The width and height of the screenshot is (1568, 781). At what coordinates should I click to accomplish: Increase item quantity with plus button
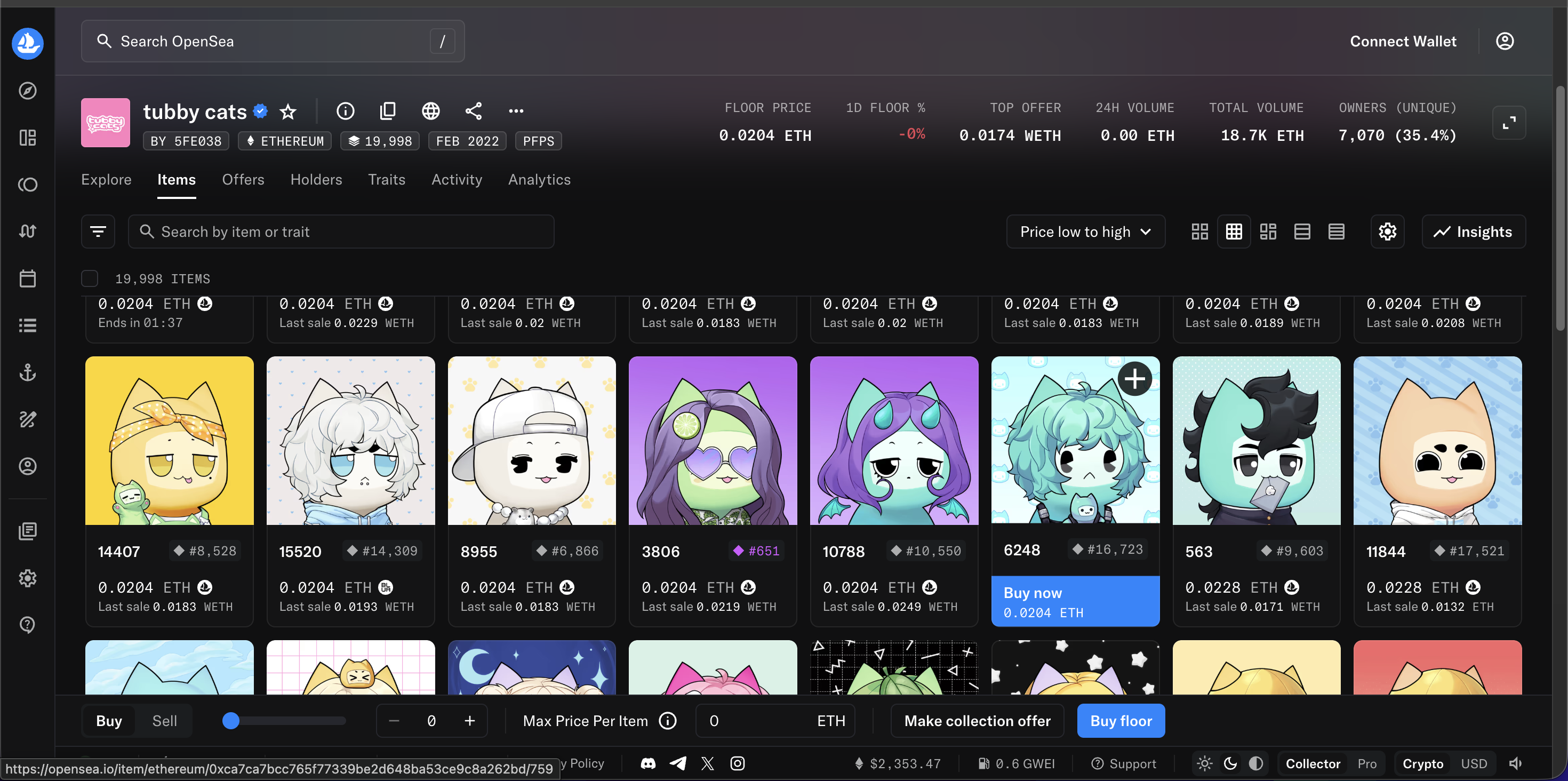(470, 721)
